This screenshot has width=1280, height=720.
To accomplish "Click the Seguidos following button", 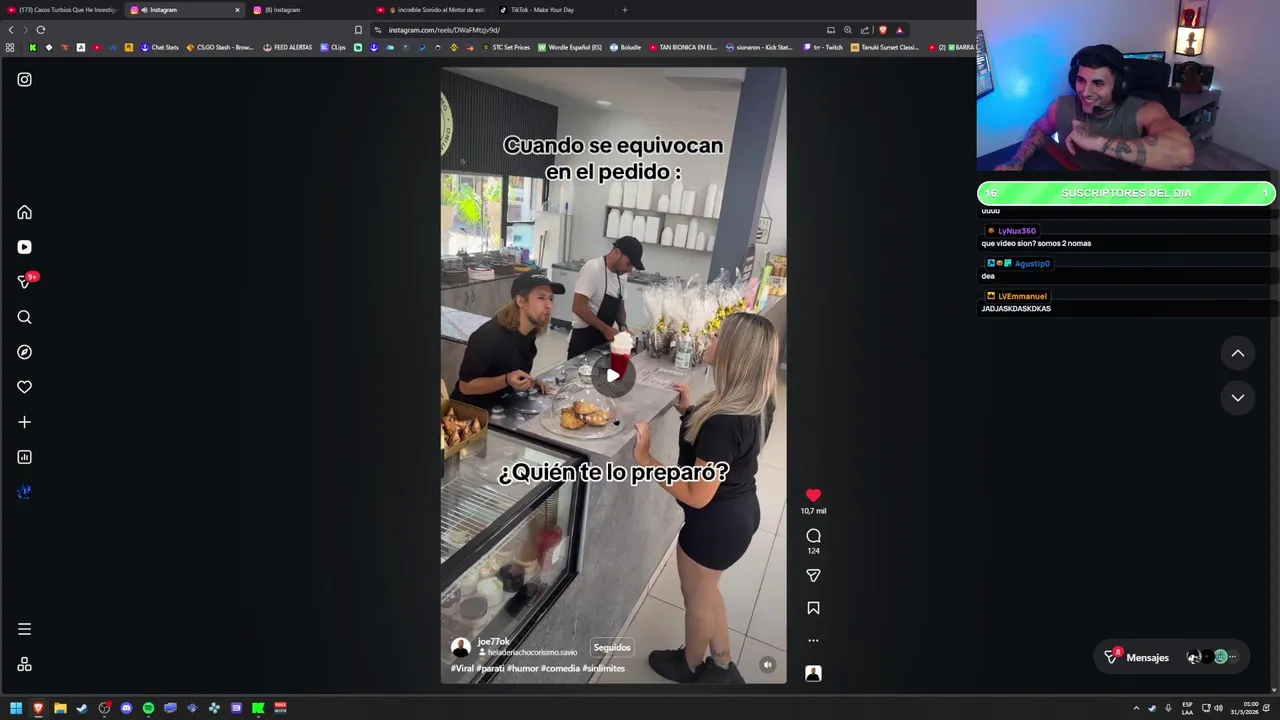I will point(612,647).
